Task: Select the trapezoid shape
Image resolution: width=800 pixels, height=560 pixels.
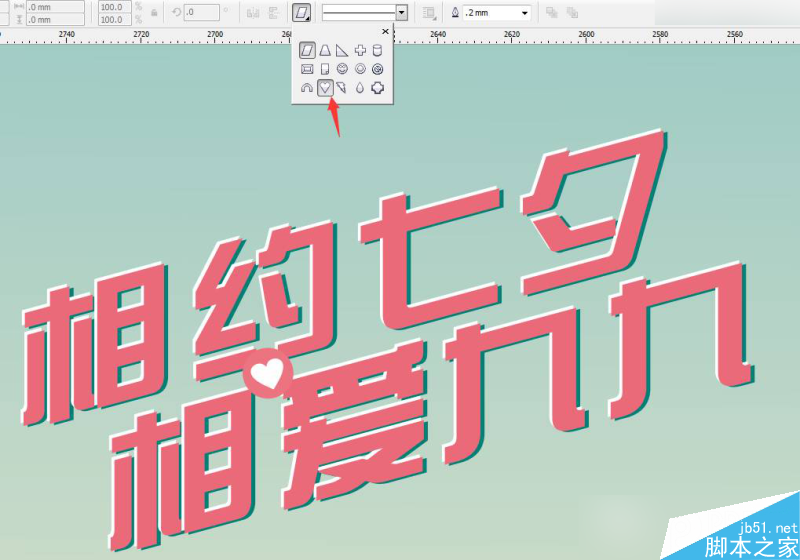Action: (x=325, y=50)
